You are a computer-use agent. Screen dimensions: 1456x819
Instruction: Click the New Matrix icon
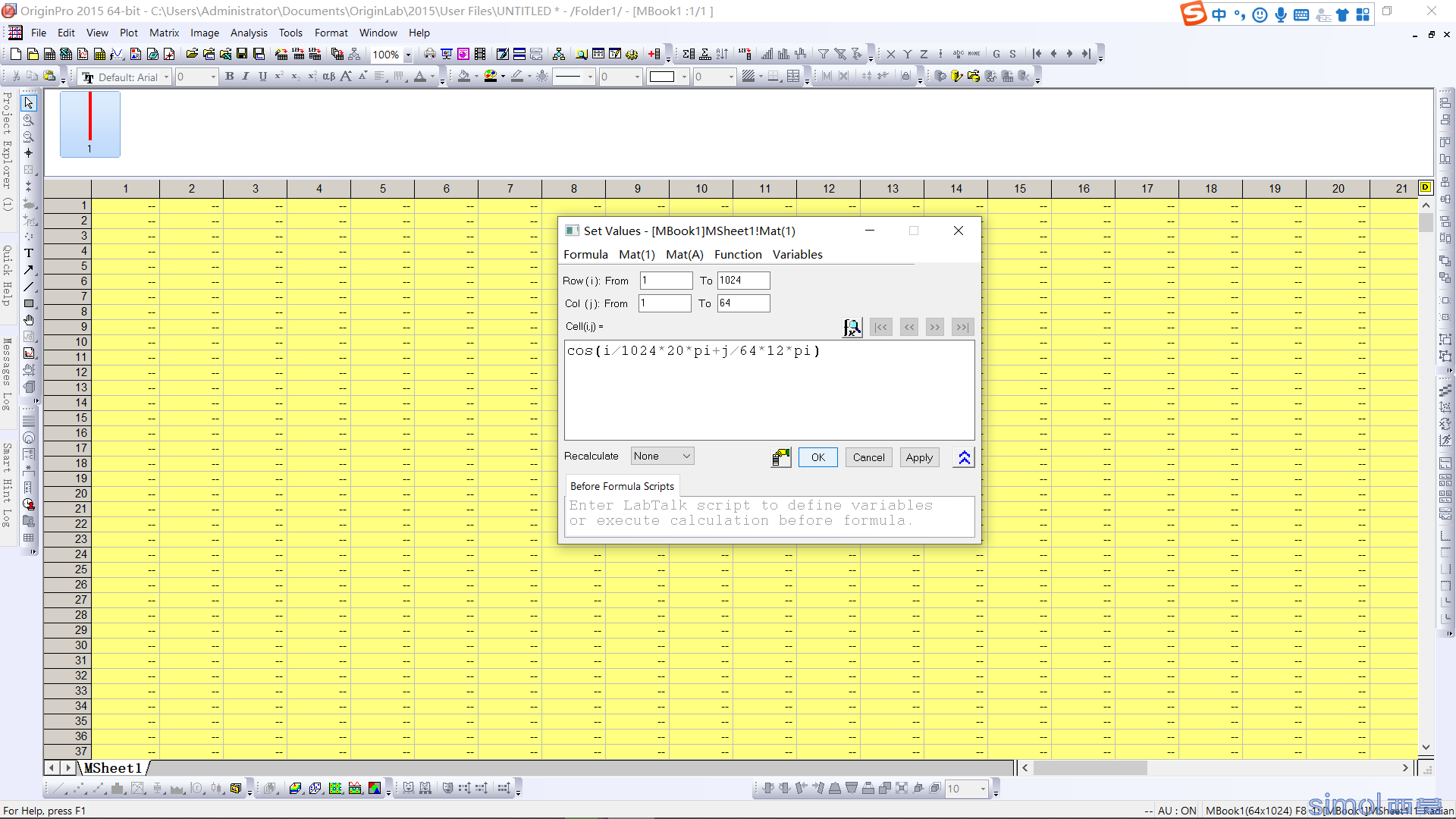click(x=99, y=54)
